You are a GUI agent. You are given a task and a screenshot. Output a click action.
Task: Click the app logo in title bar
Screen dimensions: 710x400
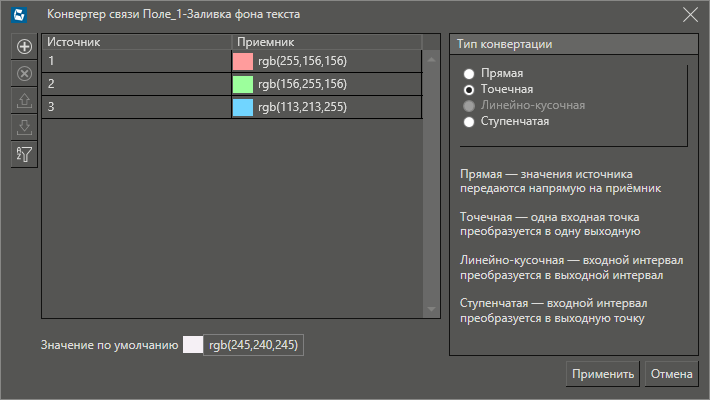click(x=18, y=15)
